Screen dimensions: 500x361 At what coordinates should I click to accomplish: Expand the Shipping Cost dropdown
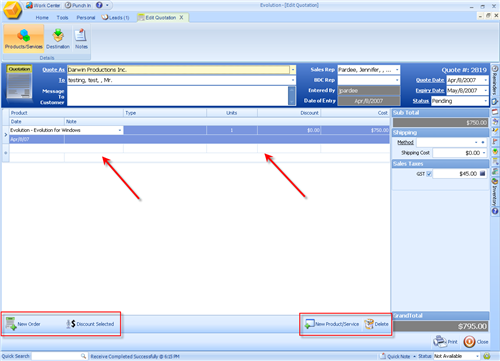coord(484,153)
